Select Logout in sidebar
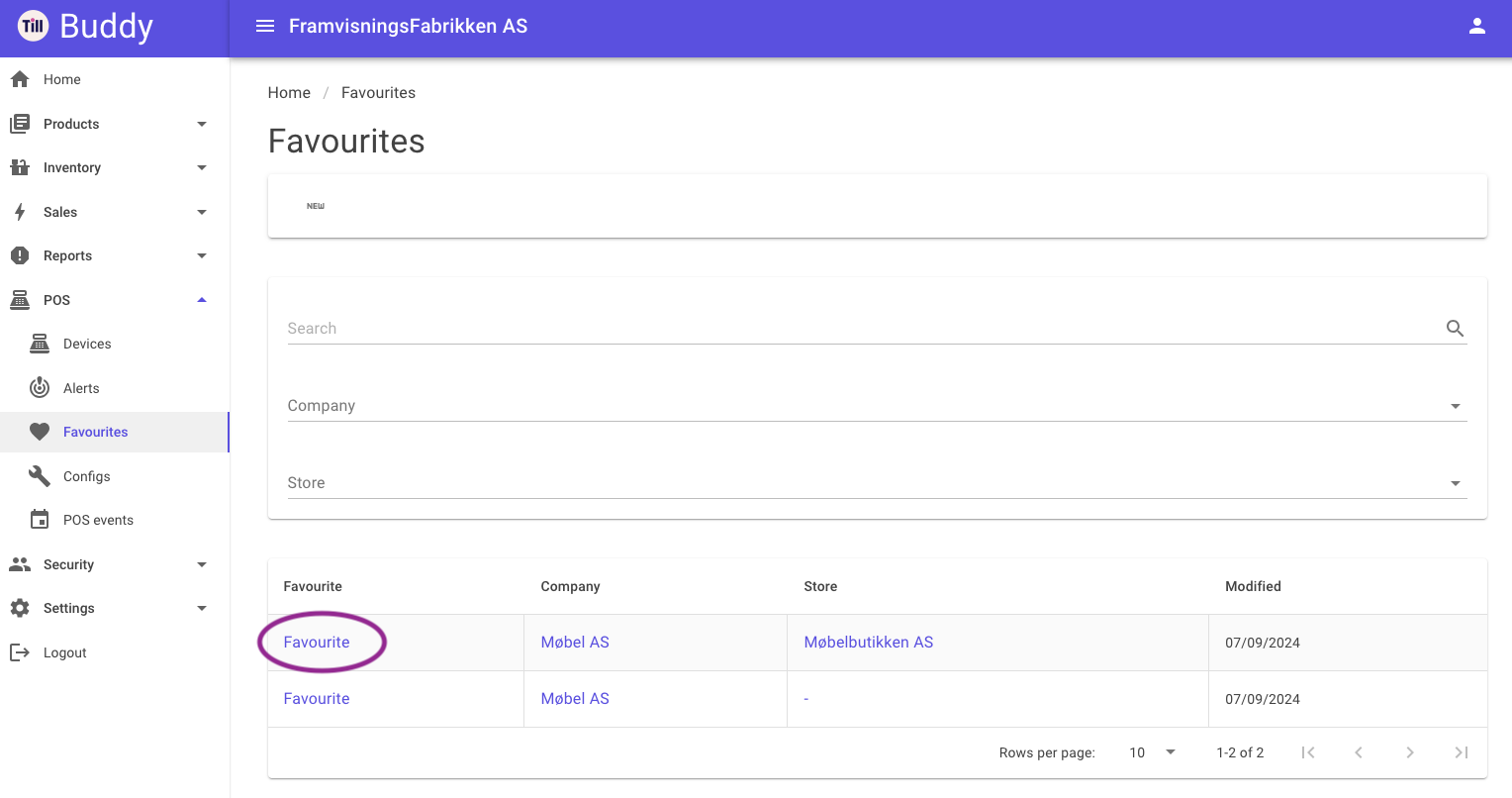The width and height of the screenshot is (1512, 798). click(x=115, y=652)
